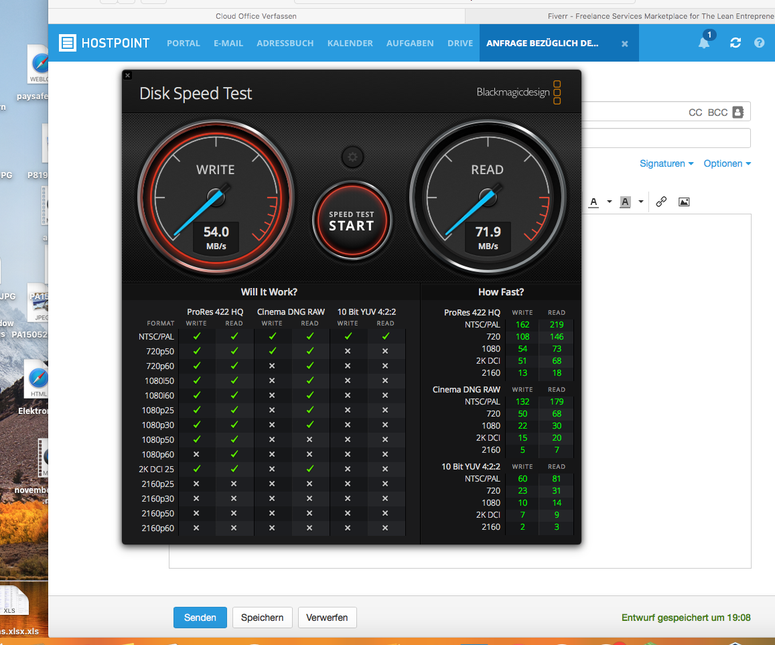This screenshot has width=775, height=645.
Task: Click the Speichern button
Action: pyautogui.click(x=262, y=617)
